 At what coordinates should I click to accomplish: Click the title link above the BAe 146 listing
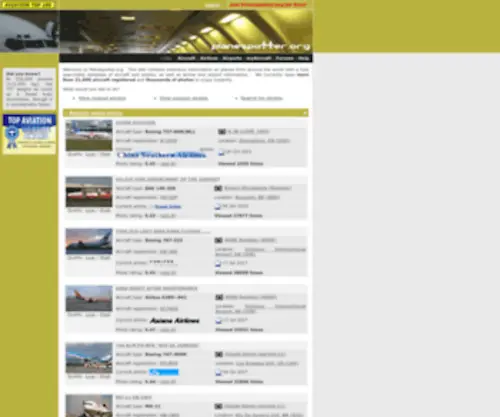pyautogui.click(x=168, y=179)
